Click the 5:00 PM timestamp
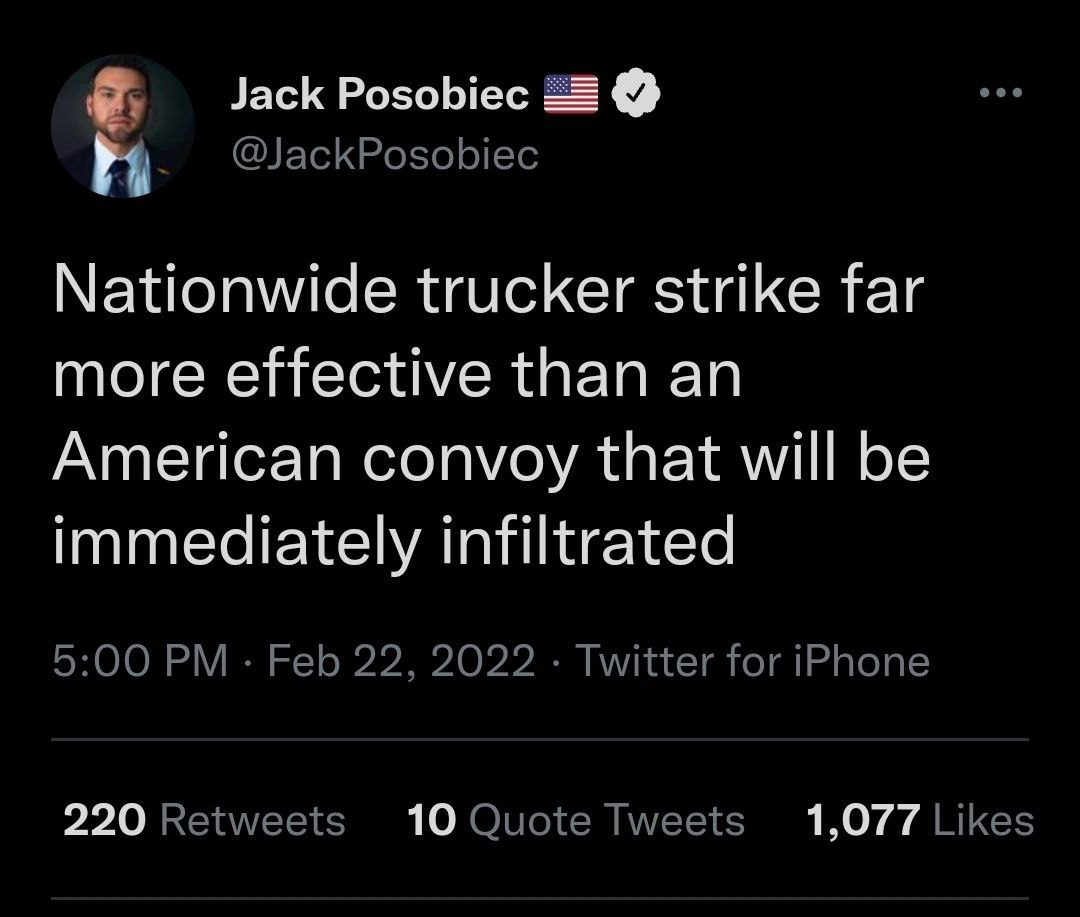Screen dimensions: 1080x917 pyautogui.click(x=140, y=661)
